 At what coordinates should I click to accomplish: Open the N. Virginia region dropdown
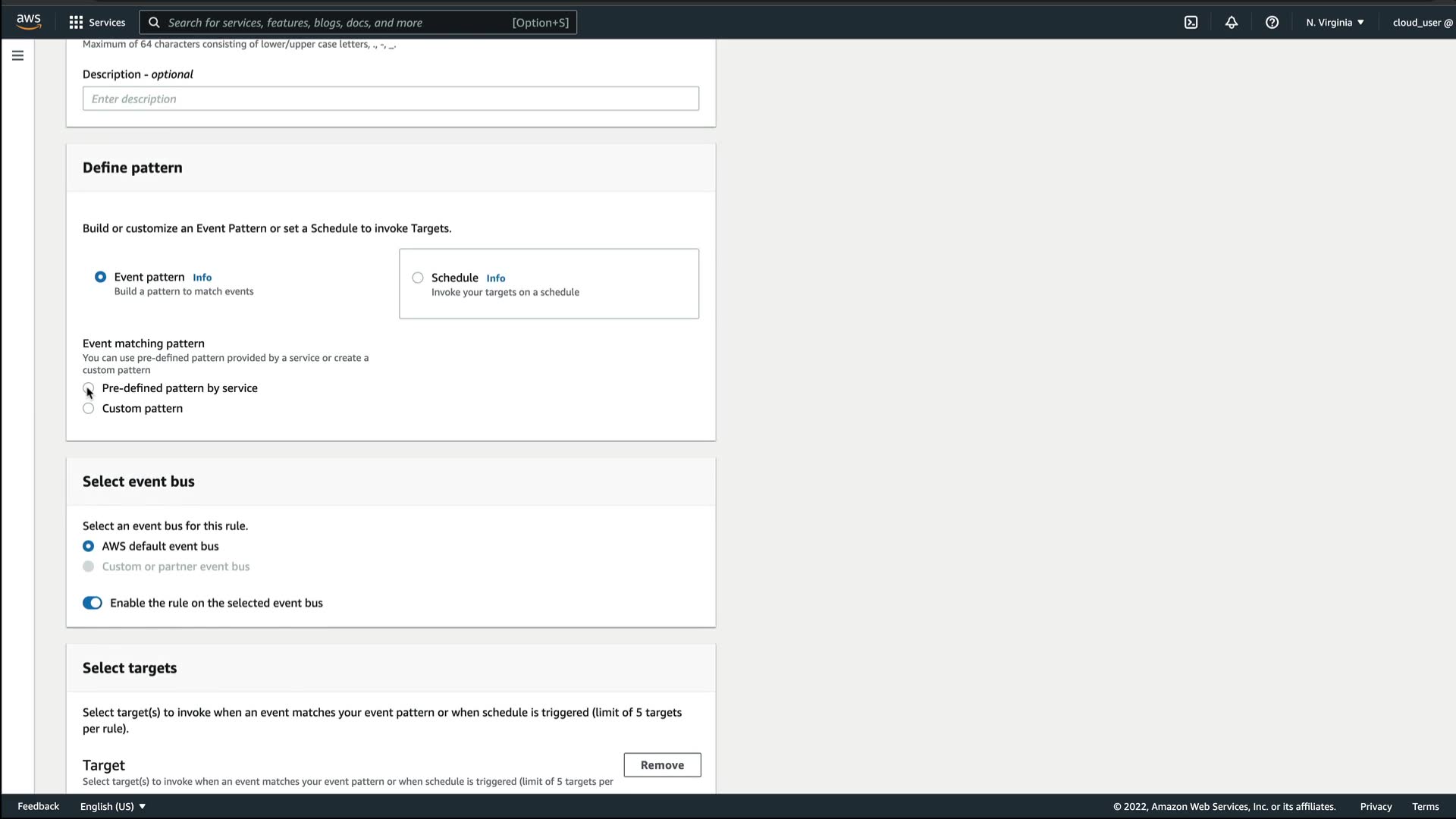point(1335,22)
